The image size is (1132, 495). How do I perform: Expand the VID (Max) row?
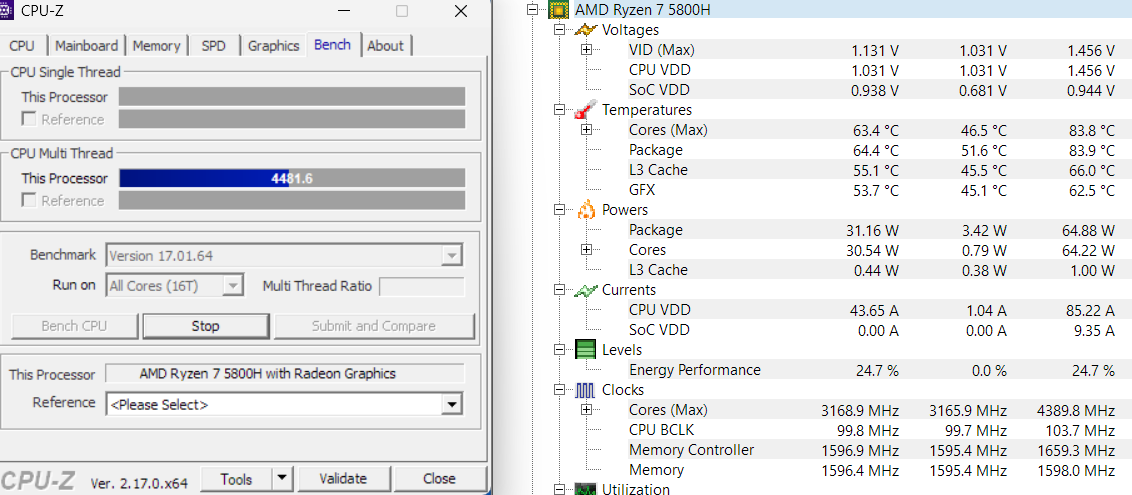coord(586,50)
